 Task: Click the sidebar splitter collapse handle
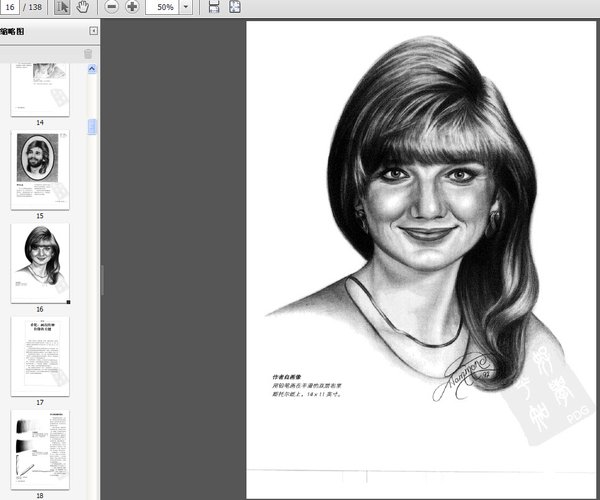(101, 280)
